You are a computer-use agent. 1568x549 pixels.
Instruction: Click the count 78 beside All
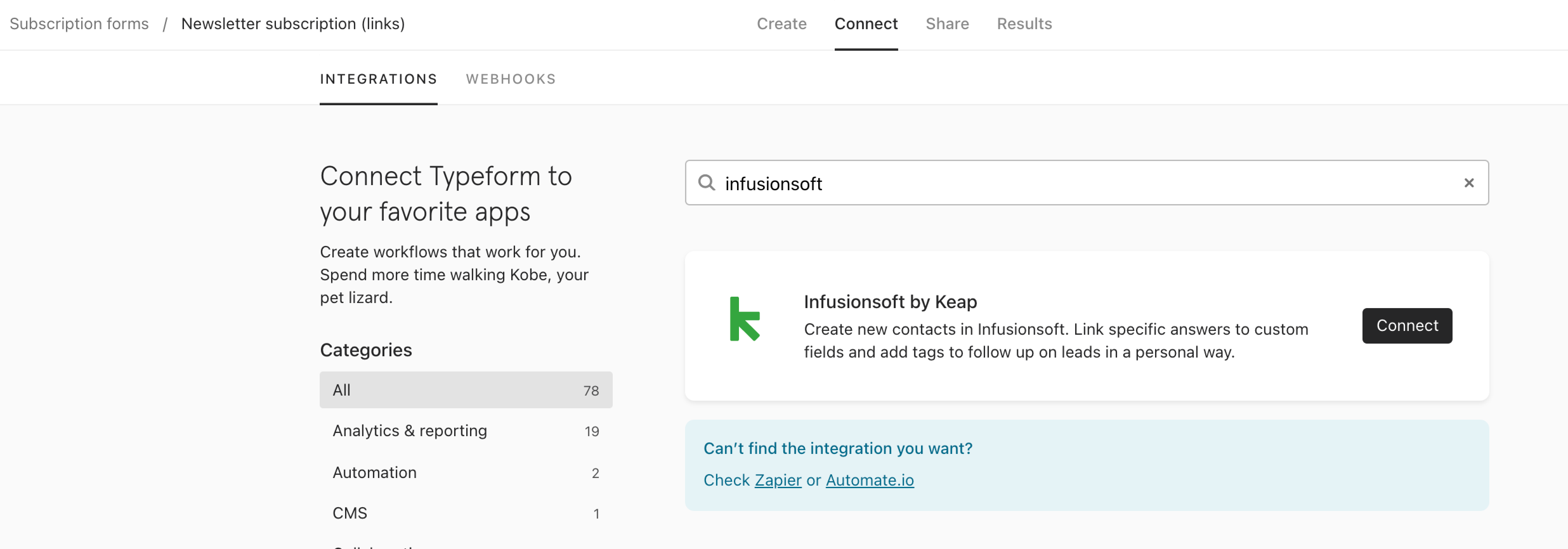coord(591,391)
